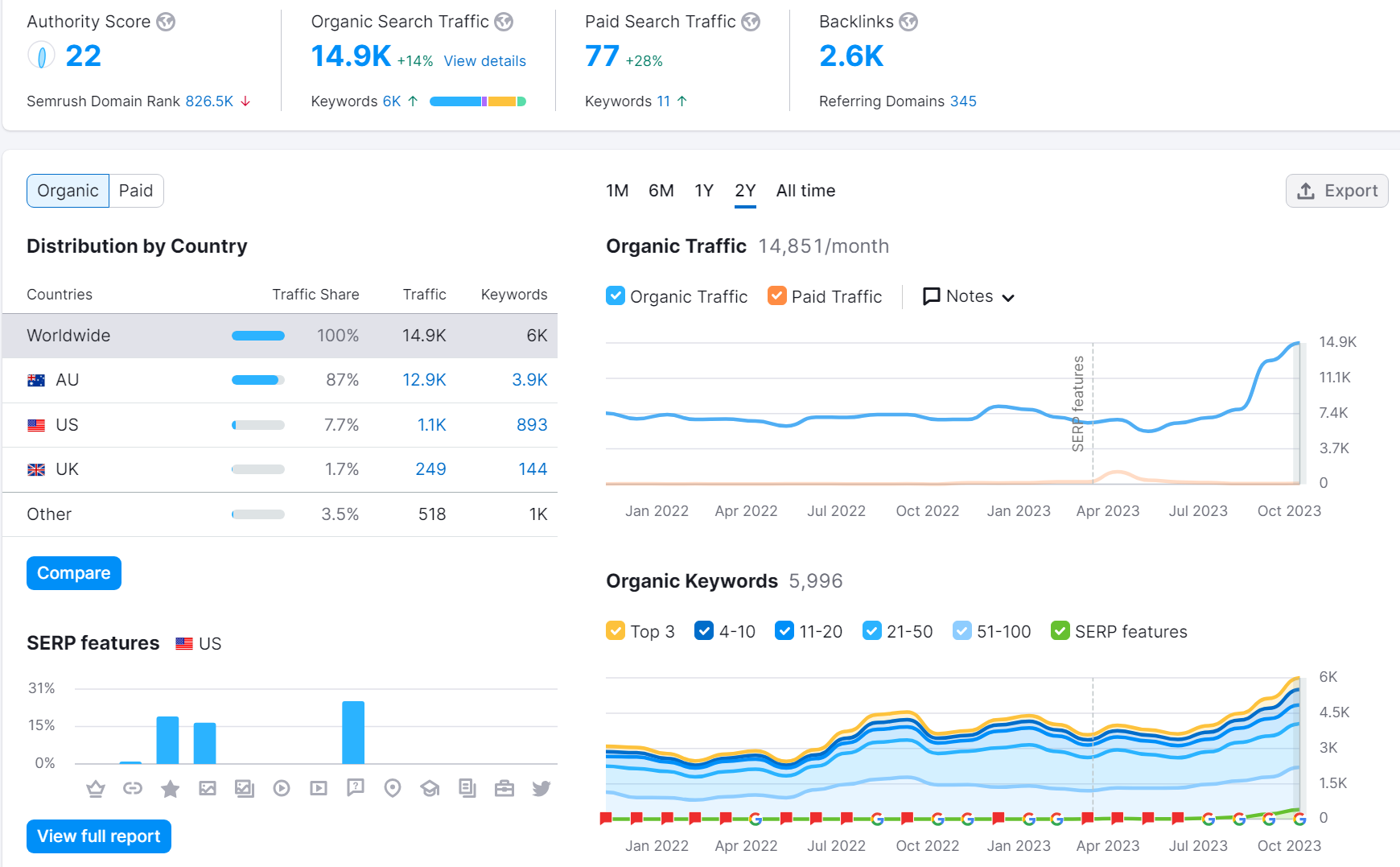Image resolution: width=1400 pixels, height=867 pixels.
Task: Click the star Reviews SERP feature icon
Action: tap(170, 788)
